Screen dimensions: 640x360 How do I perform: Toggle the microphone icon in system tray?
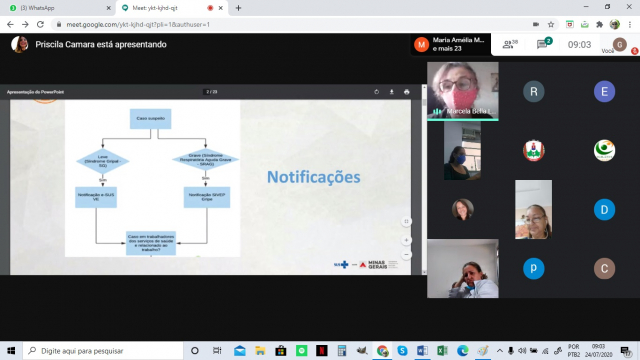tap(511, 351)
